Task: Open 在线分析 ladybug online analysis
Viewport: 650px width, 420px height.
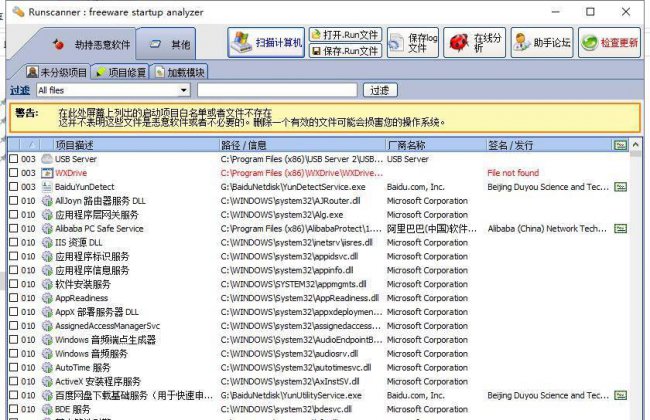Action: click(474, 42)
